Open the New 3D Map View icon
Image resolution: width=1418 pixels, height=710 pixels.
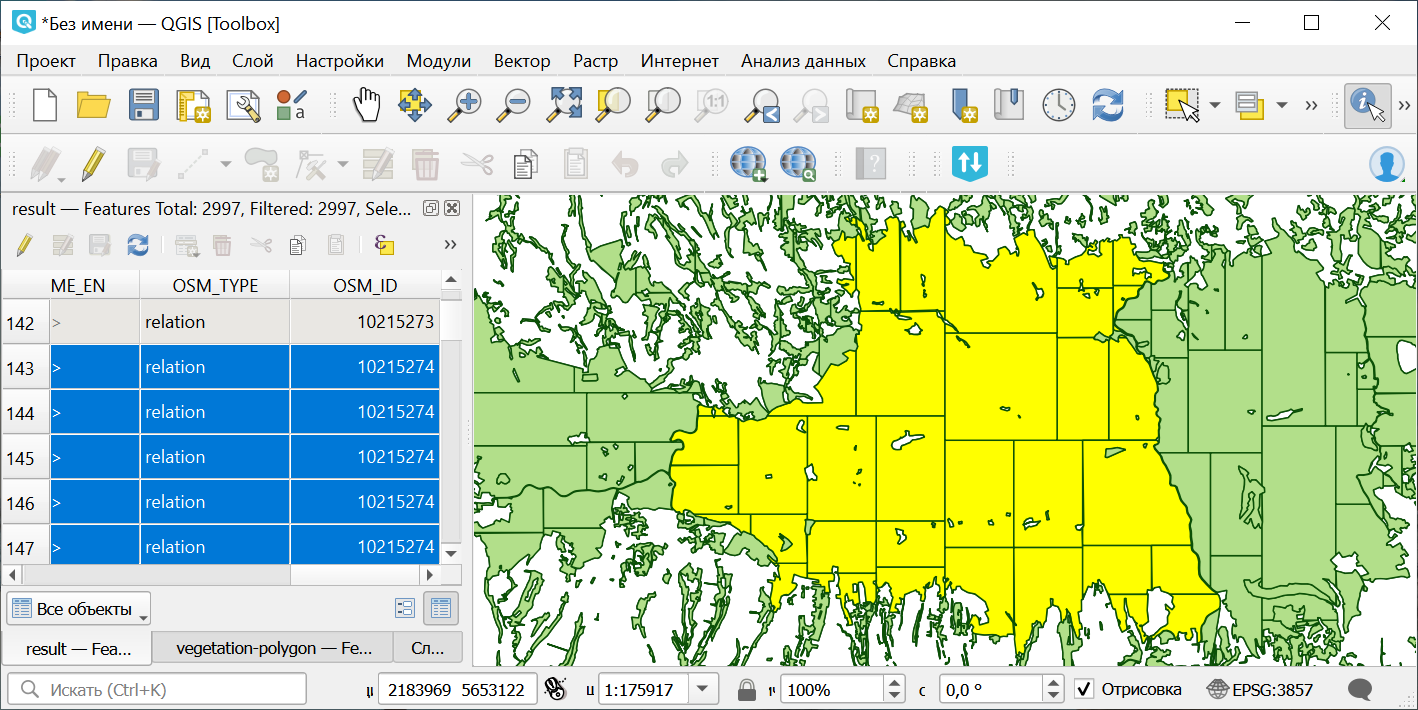pyautogui.click(x=911, y=105)
